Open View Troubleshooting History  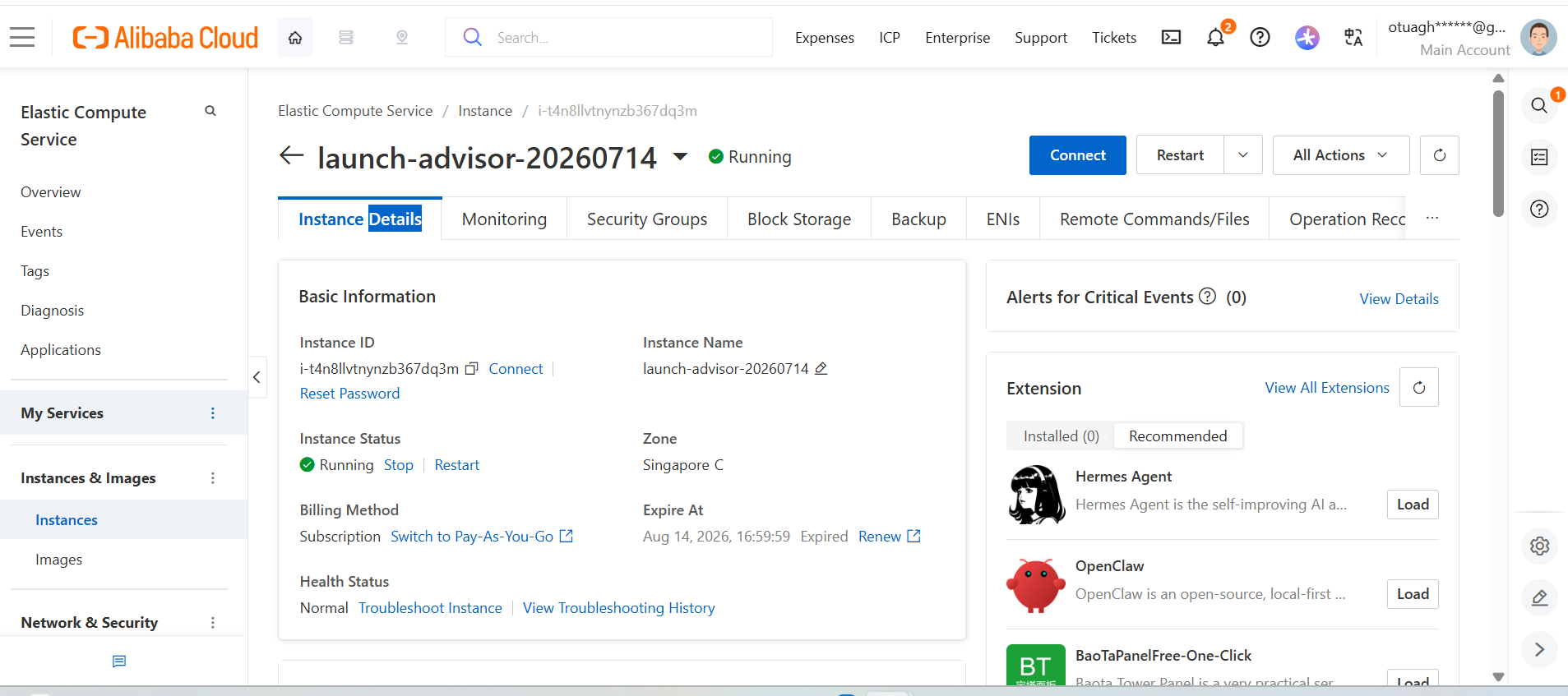619,608
